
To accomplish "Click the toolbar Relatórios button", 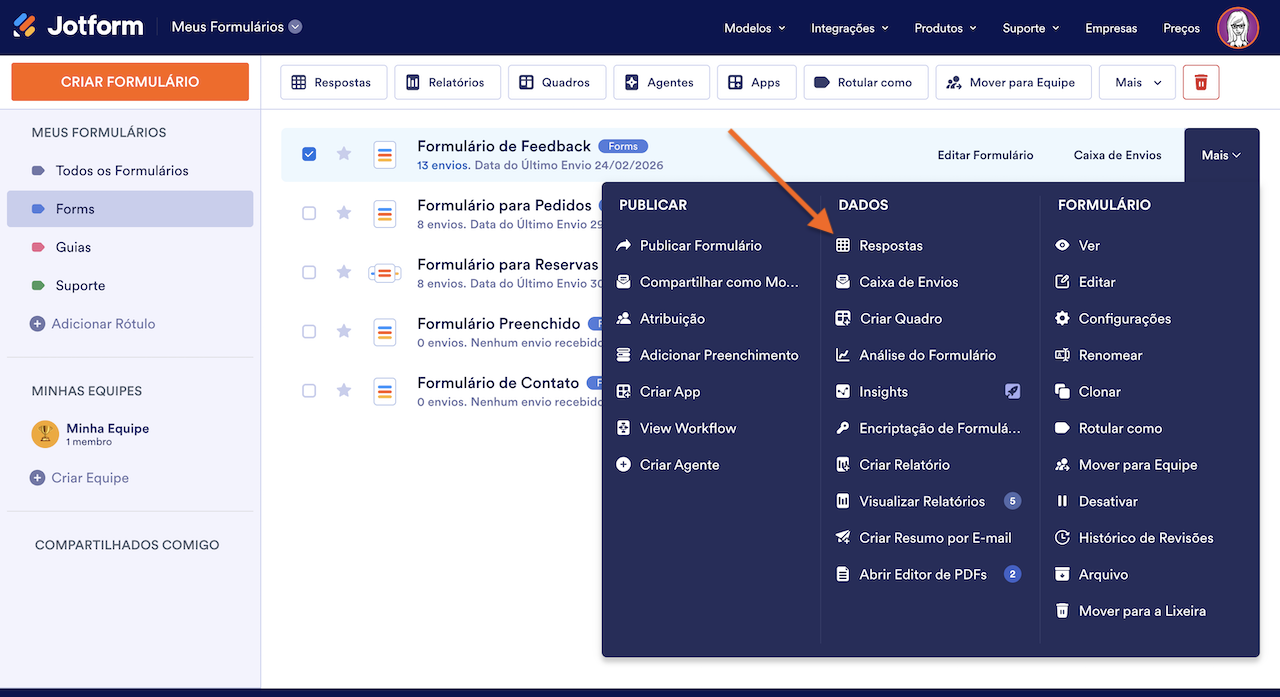I will click(x=447, y=82).
